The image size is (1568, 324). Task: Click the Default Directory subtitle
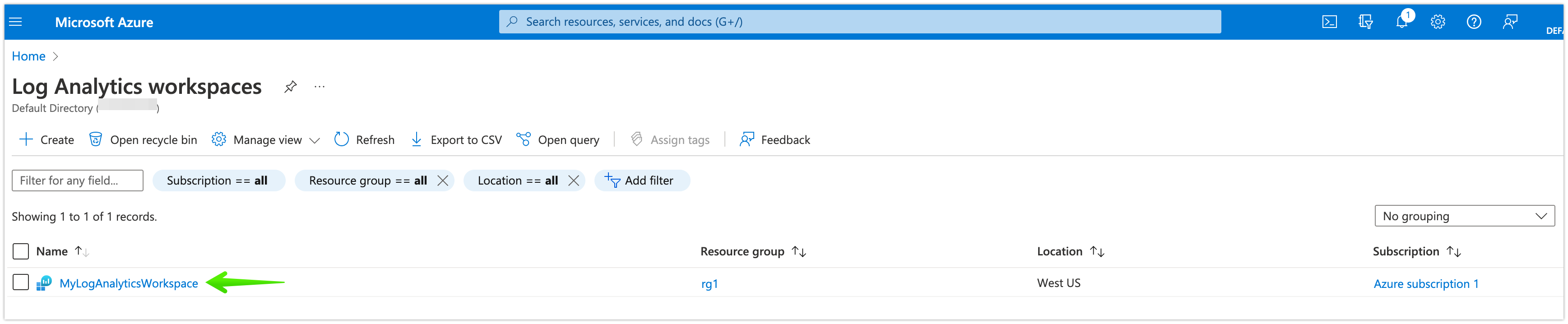[x=86, y=108]
